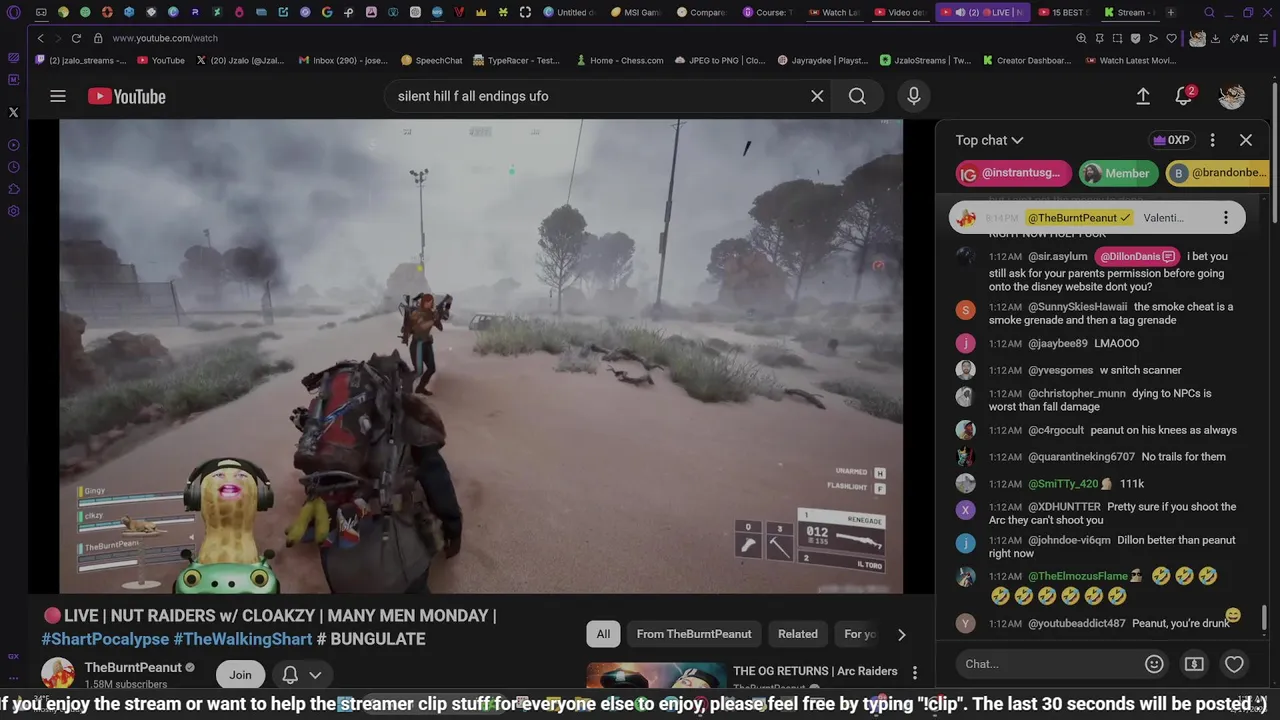Viewport: 1280px width, 720px height.
Task: Open the Create upload icon
Action: [x=1143, y=96]
